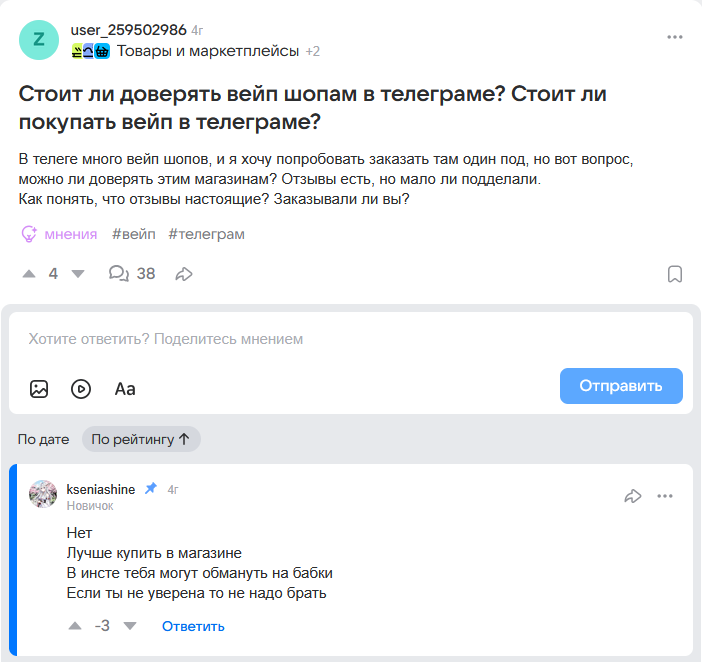Downvote the vape shop question

[78, 273]
